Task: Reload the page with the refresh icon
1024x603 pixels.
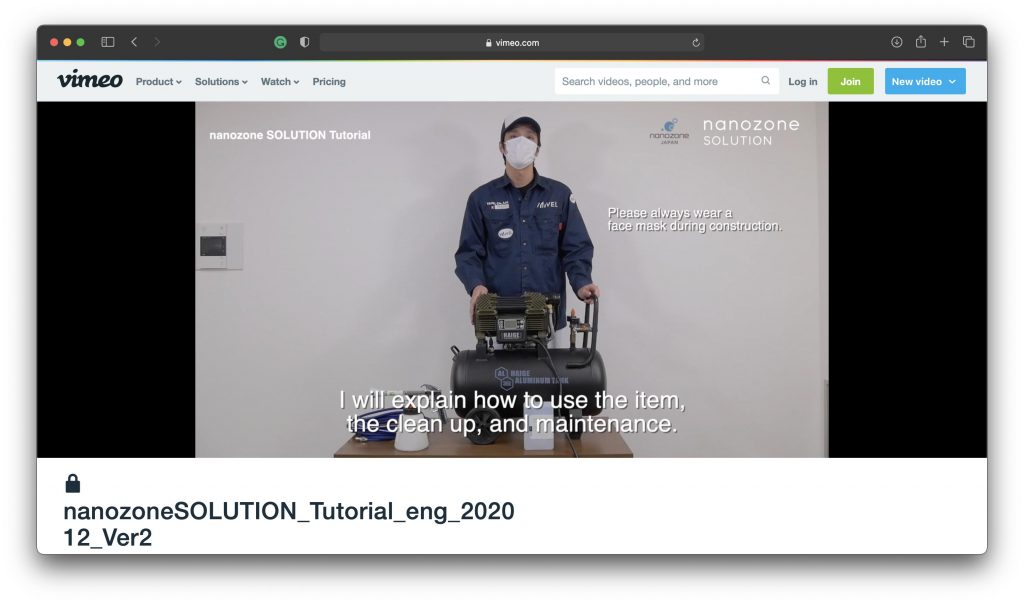Action: (x=696, y=42)
